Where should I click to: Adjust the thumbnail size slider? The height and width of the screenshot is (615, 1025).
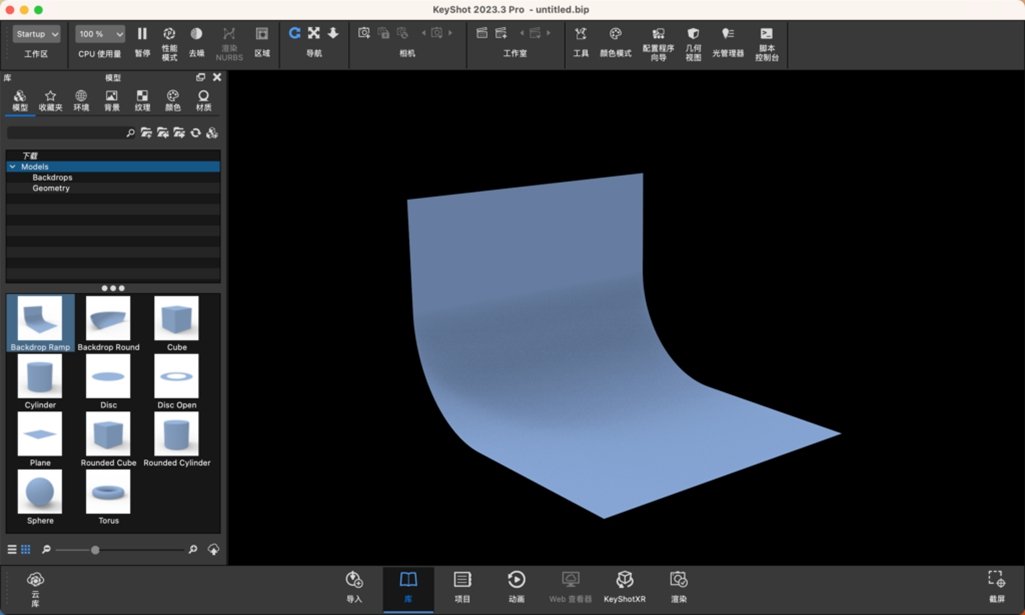95,550
